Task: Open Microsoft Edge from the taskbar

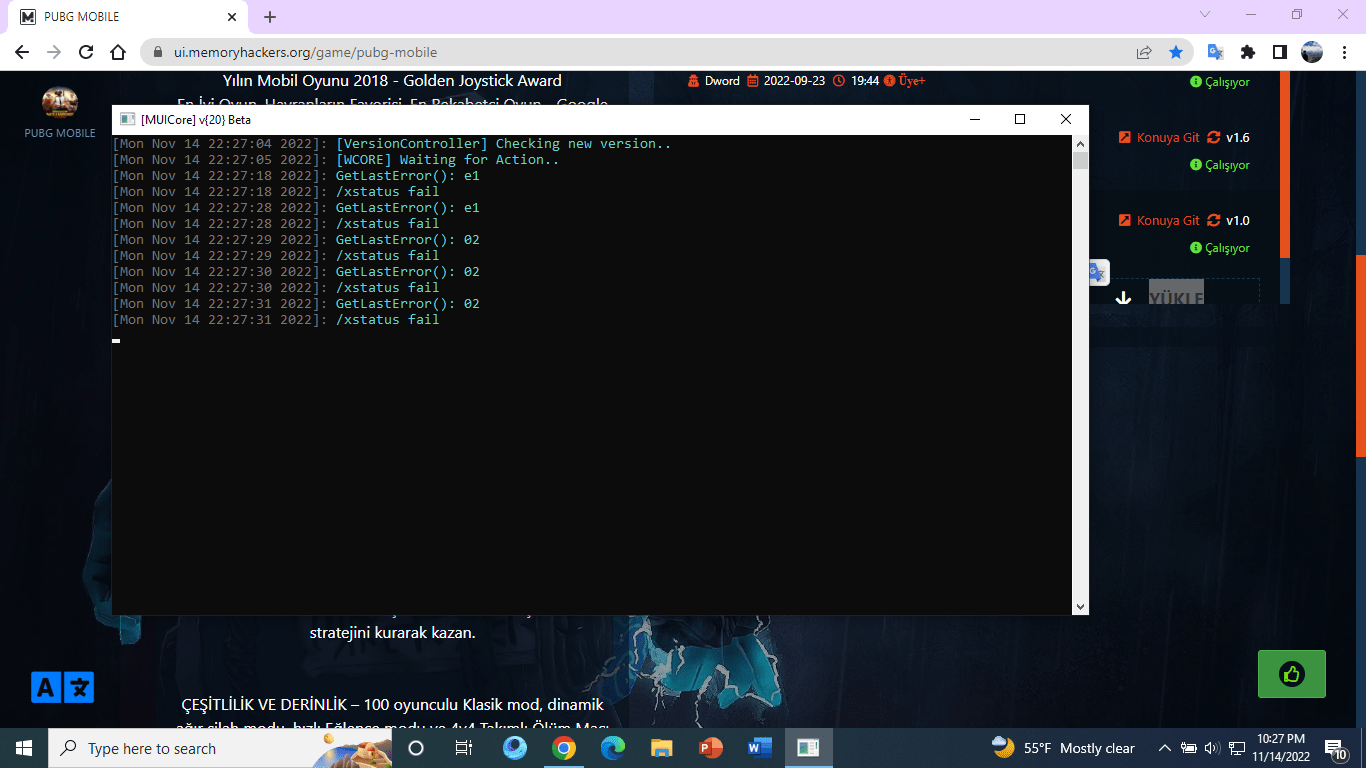Action: [613, 748]
